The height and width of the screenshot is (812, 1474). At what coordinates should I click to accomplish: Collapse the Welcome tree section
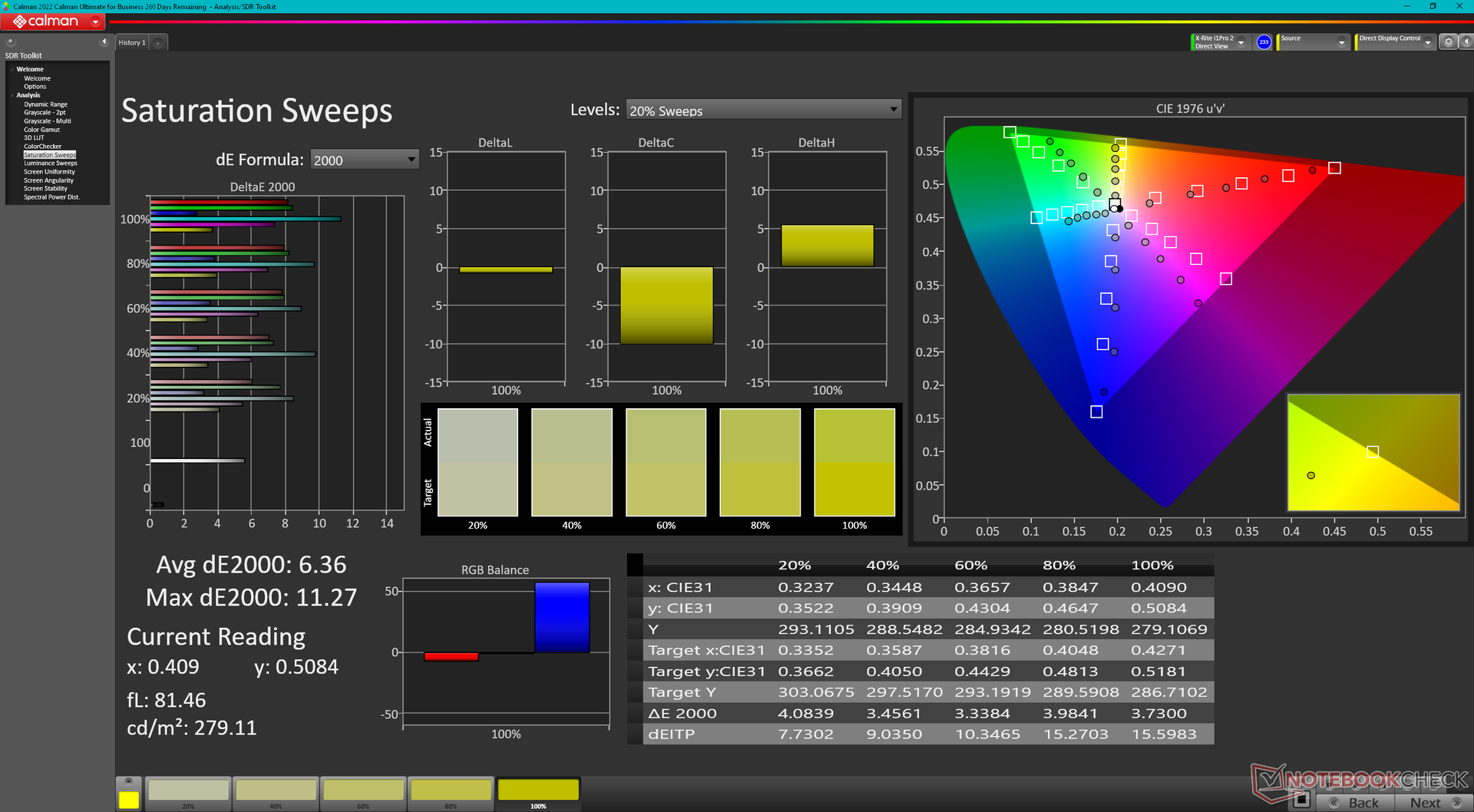point(12,69)
